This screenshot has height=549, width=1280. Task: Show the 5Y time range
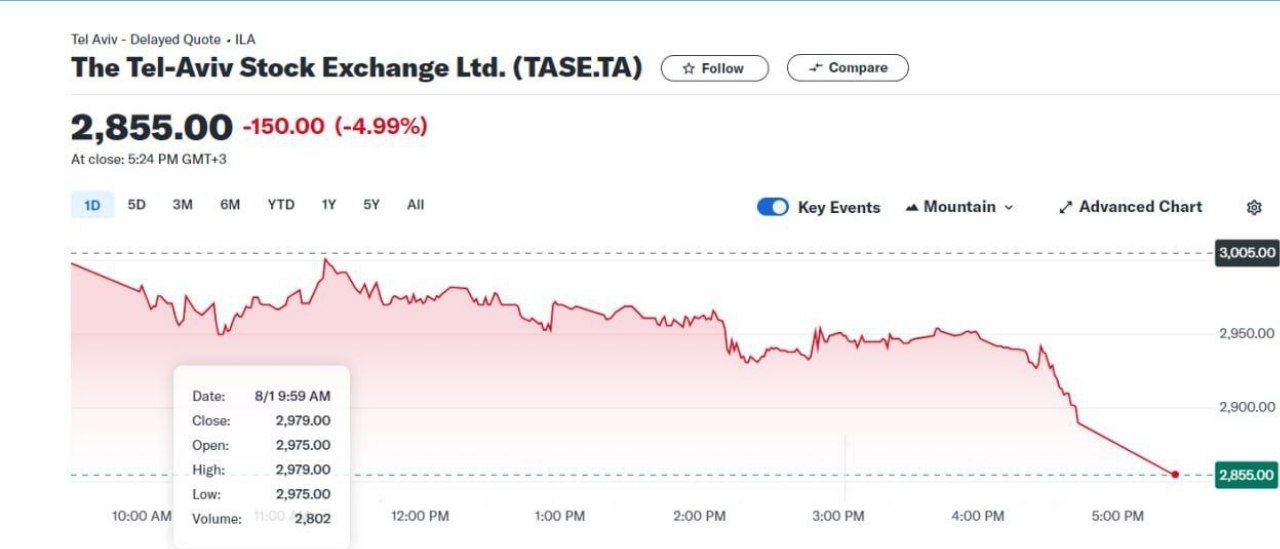coord(371,205)
